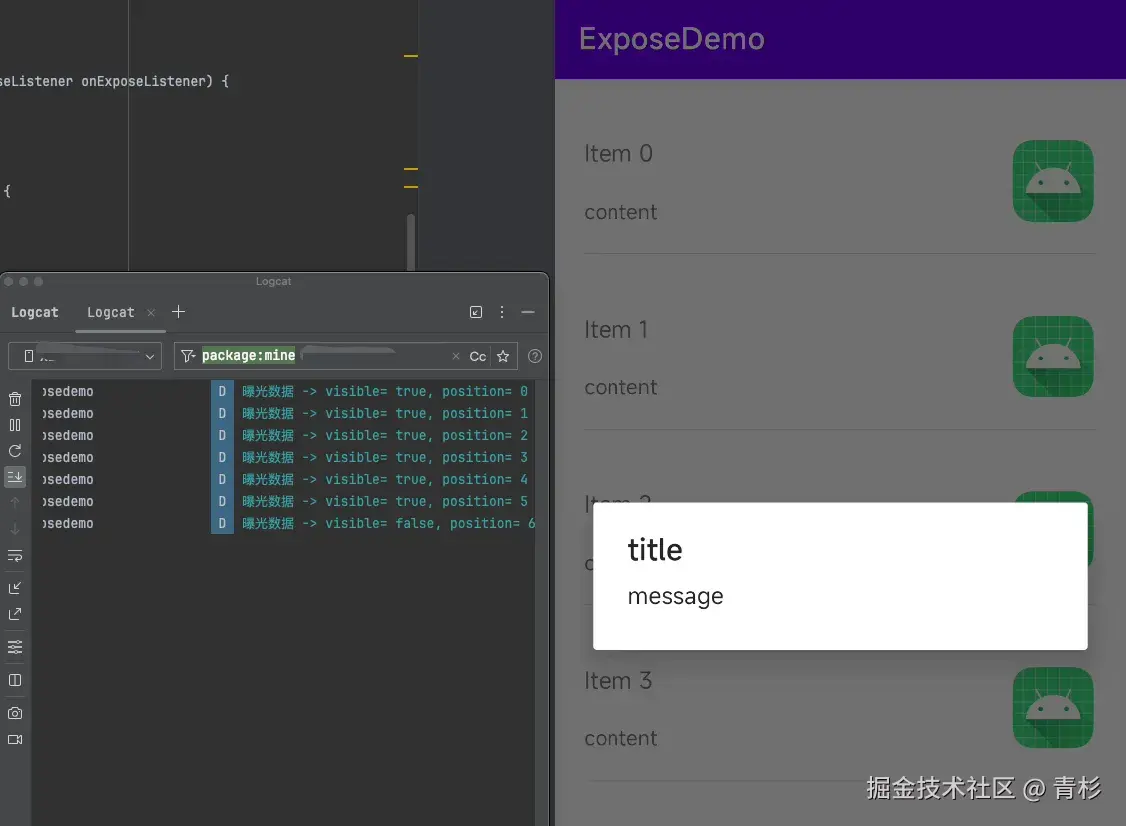The height and width of the screenshot is (826, 1126).
Task: Jump to previous occurrence with up arrow
Action: click(15, 501)
